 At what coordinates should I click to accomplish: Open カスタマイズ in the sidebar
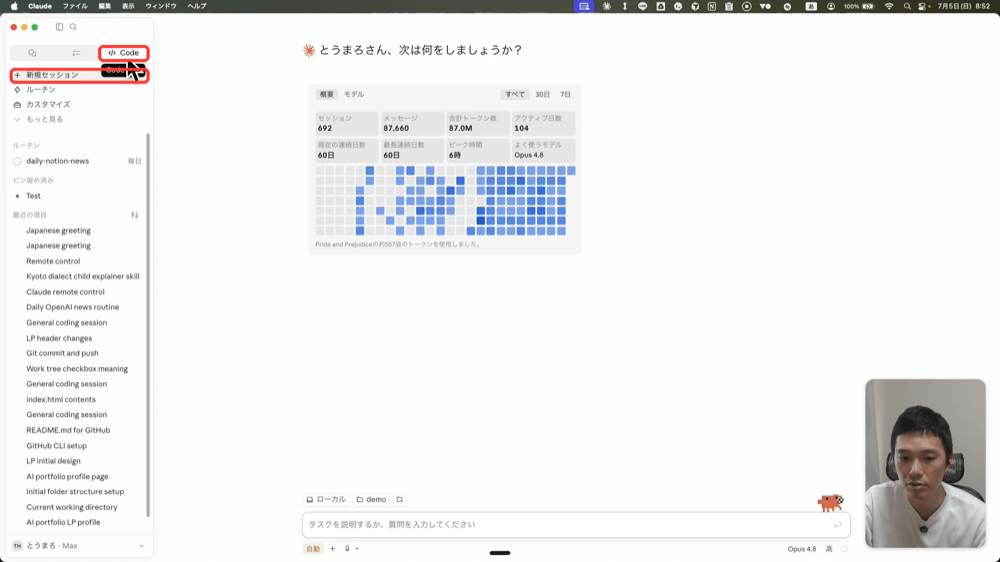pos(42,105)
